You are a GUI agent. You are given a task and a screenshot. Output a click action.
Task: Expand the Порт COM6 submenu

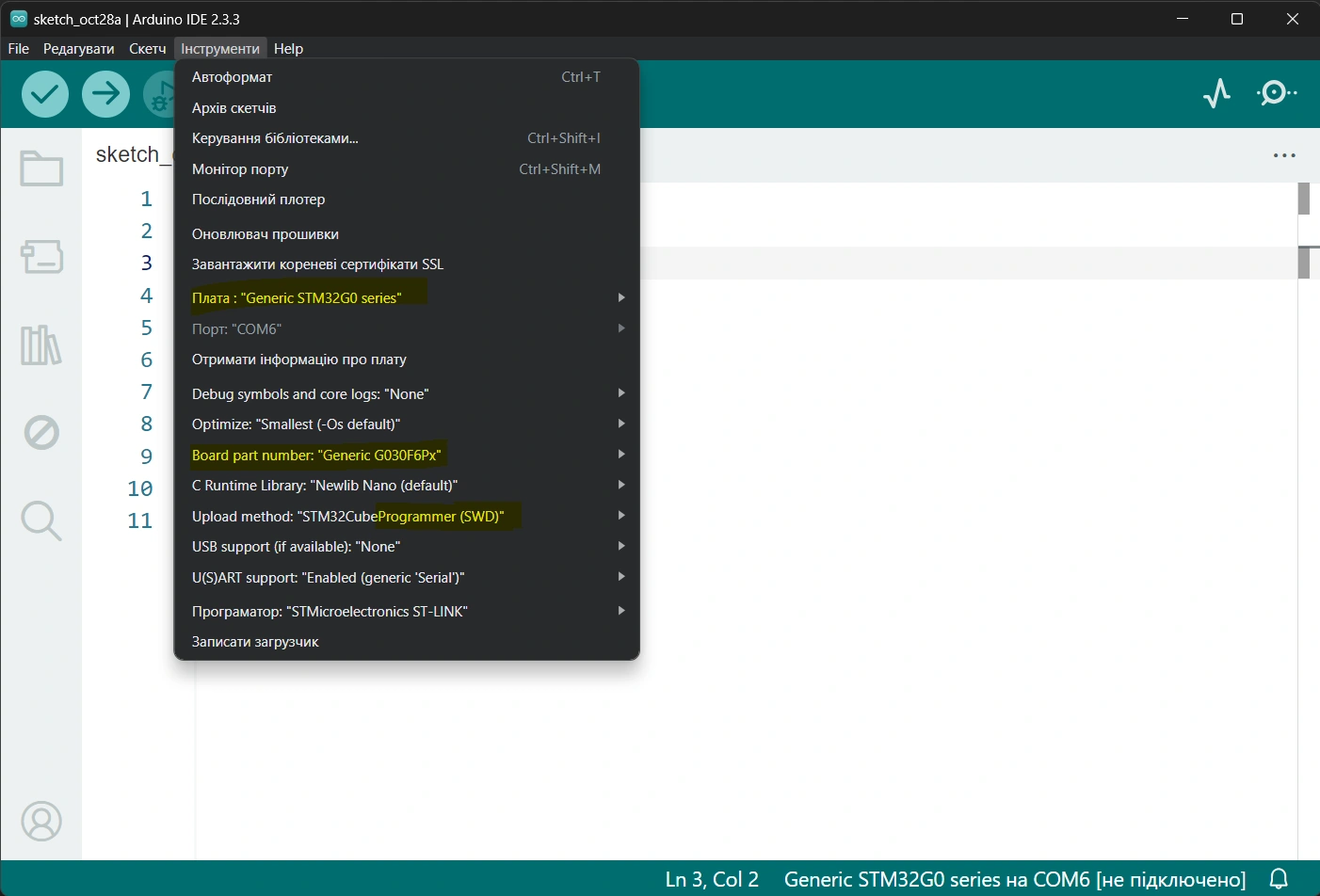(x=407, y=329)
